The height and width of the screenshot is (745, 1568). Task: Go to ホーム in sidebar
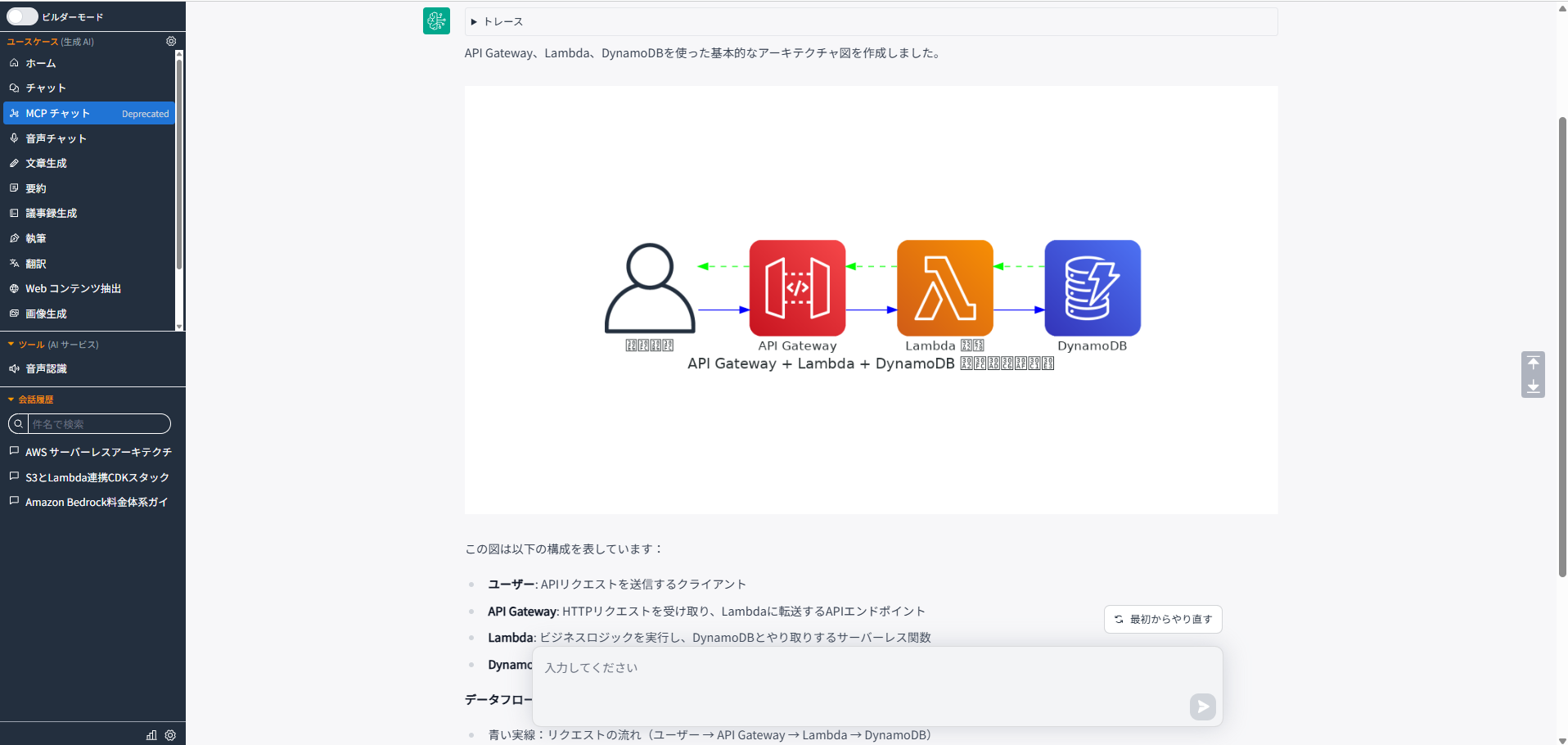tap(88, 63)
